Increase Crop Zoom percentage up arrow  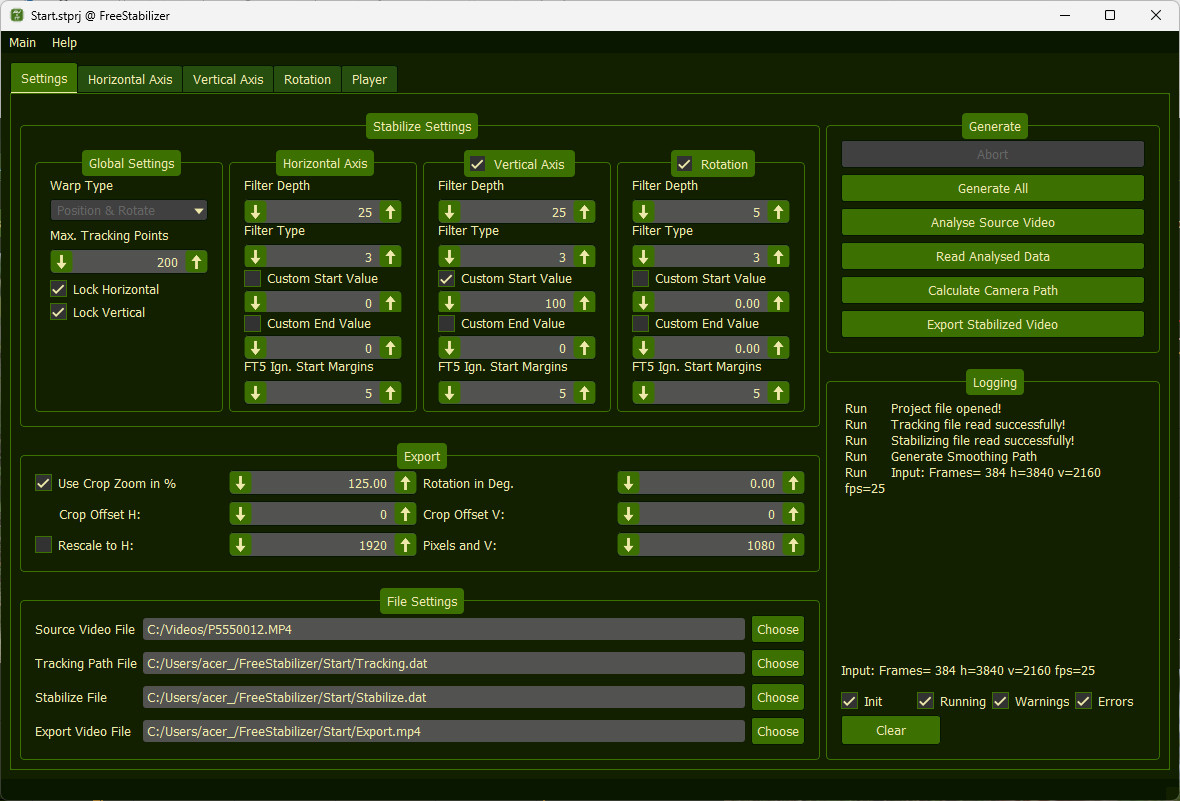(x=405, y=483)
